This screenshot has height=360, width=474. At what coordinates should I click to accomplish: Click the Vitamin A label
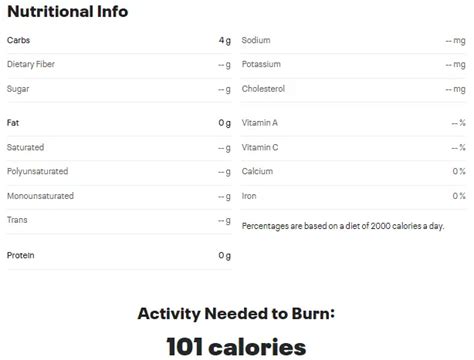(260, 123)
